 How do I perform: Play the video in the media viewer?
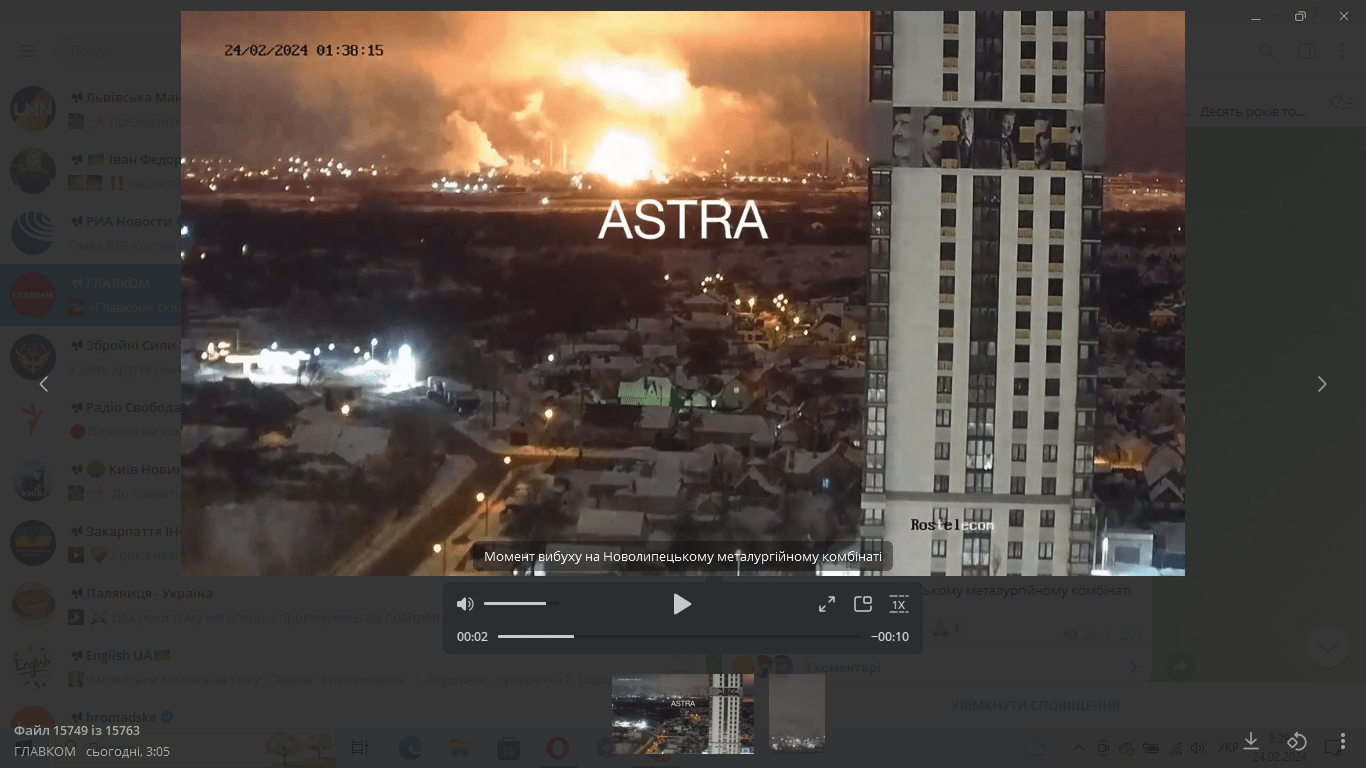tap(682, 604)
